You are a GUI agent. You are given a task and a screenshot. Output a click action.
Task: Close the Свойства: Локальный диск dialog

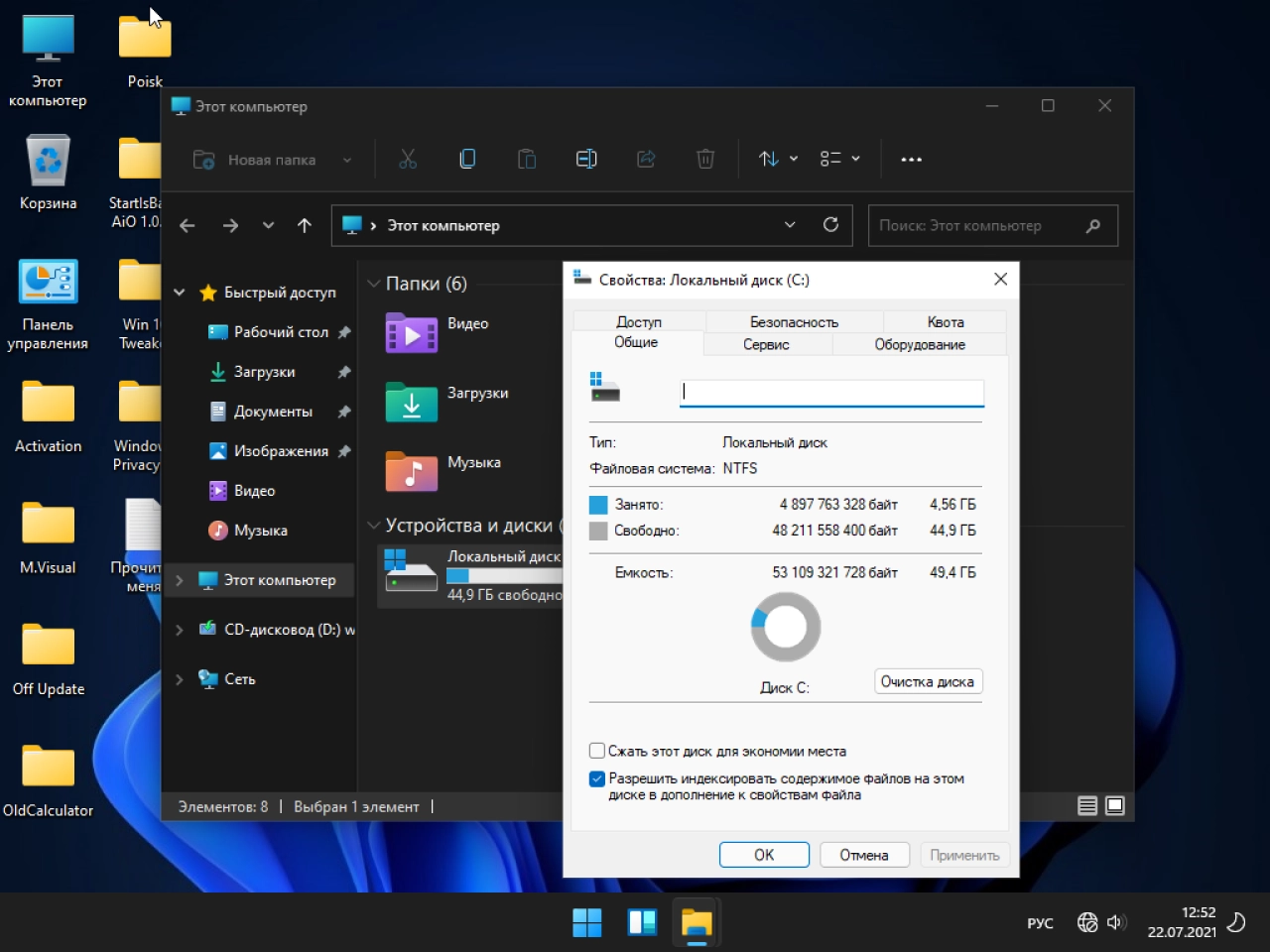(1000, 280)
